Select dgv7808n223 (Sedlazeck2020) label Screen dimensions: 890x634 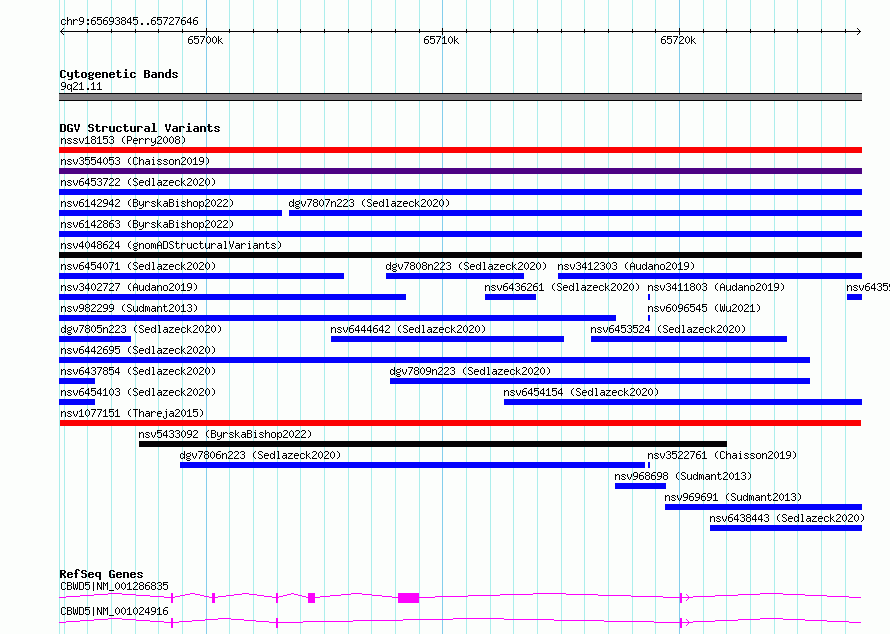point(466,266)
